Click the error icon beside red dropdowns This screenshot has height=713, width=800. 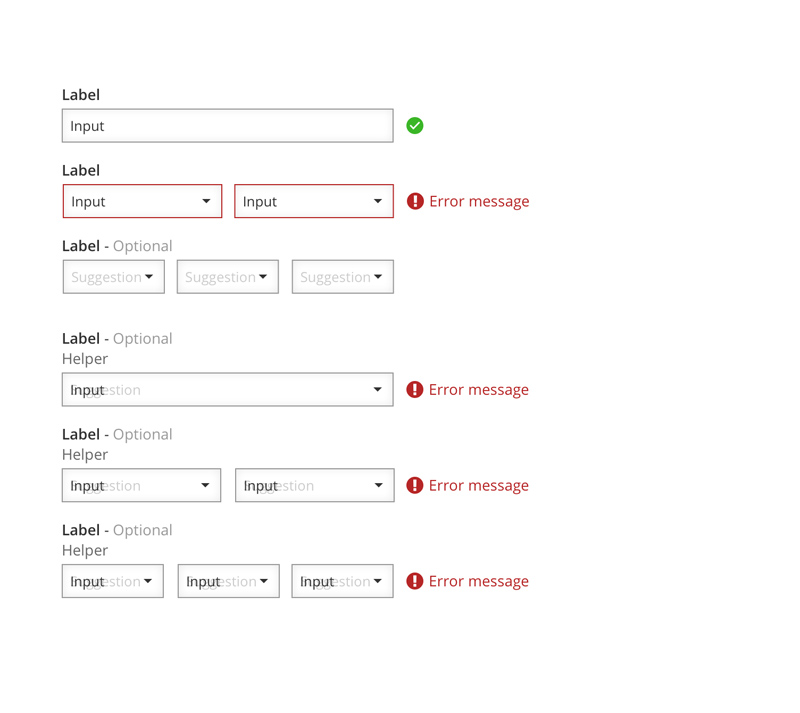(415, 201)
